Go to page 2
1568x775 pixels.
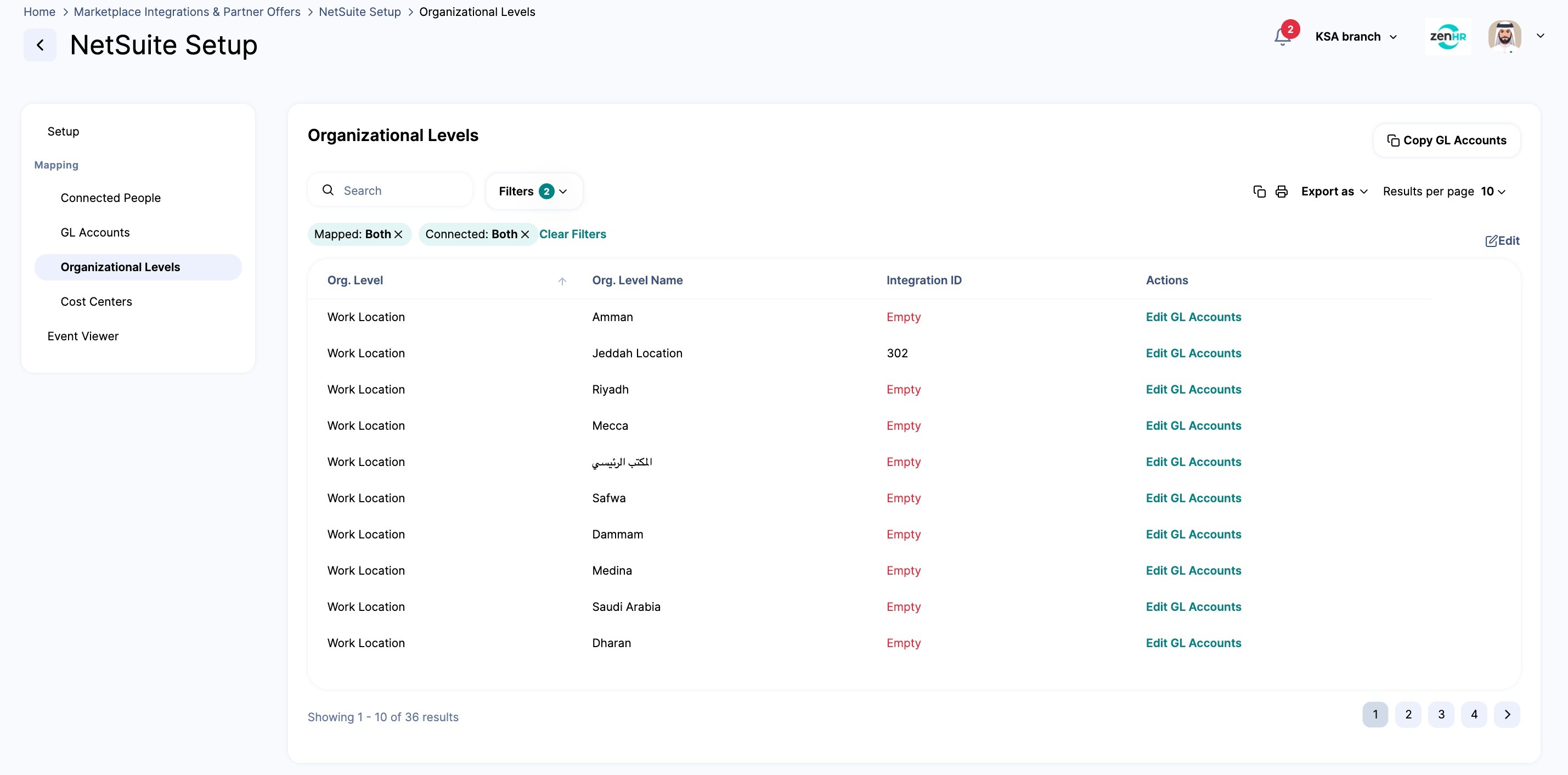tap(1408, 714)
